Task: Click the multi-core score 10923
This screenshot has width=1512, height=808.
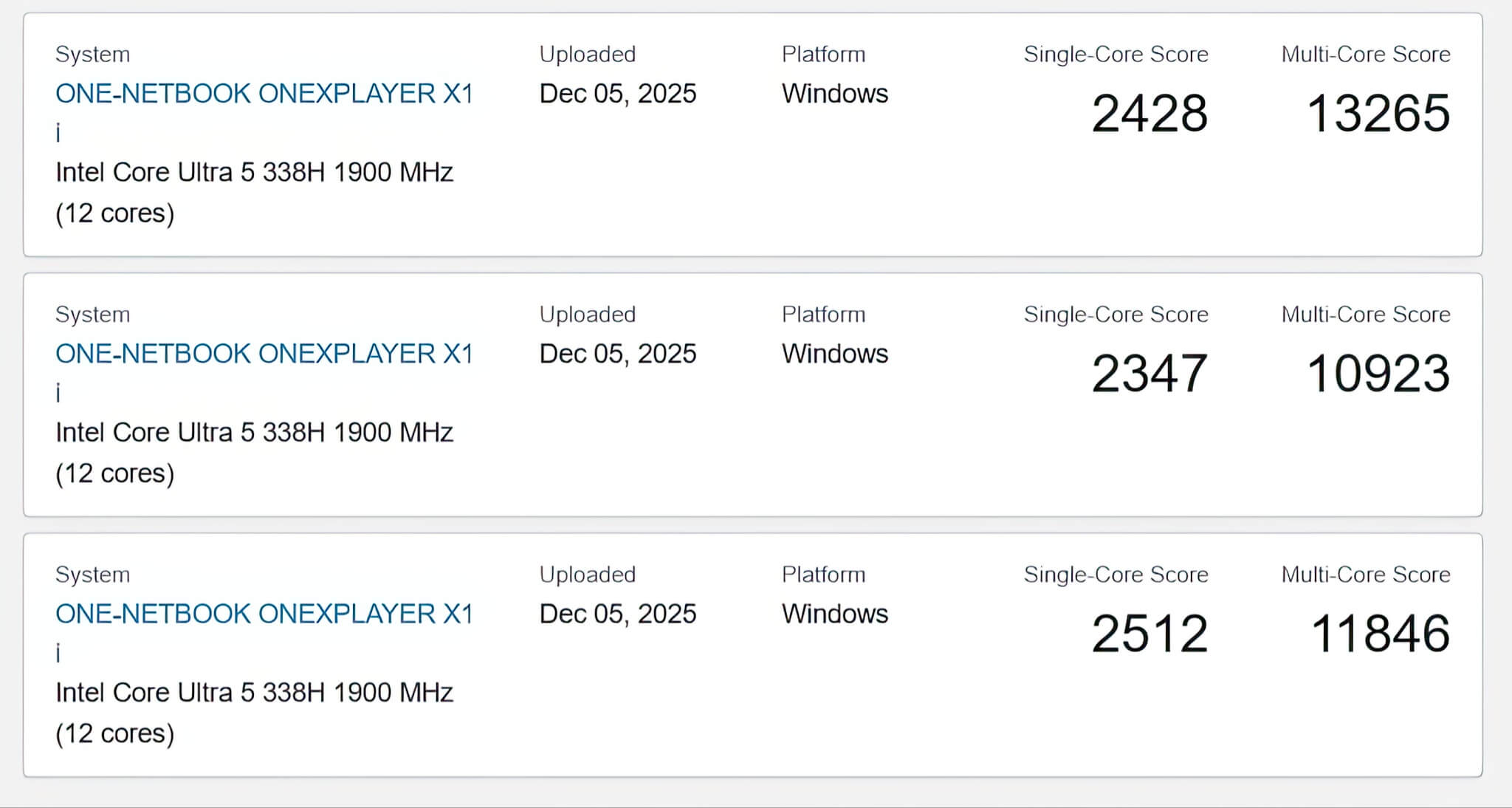Action: coord(1378,374)
